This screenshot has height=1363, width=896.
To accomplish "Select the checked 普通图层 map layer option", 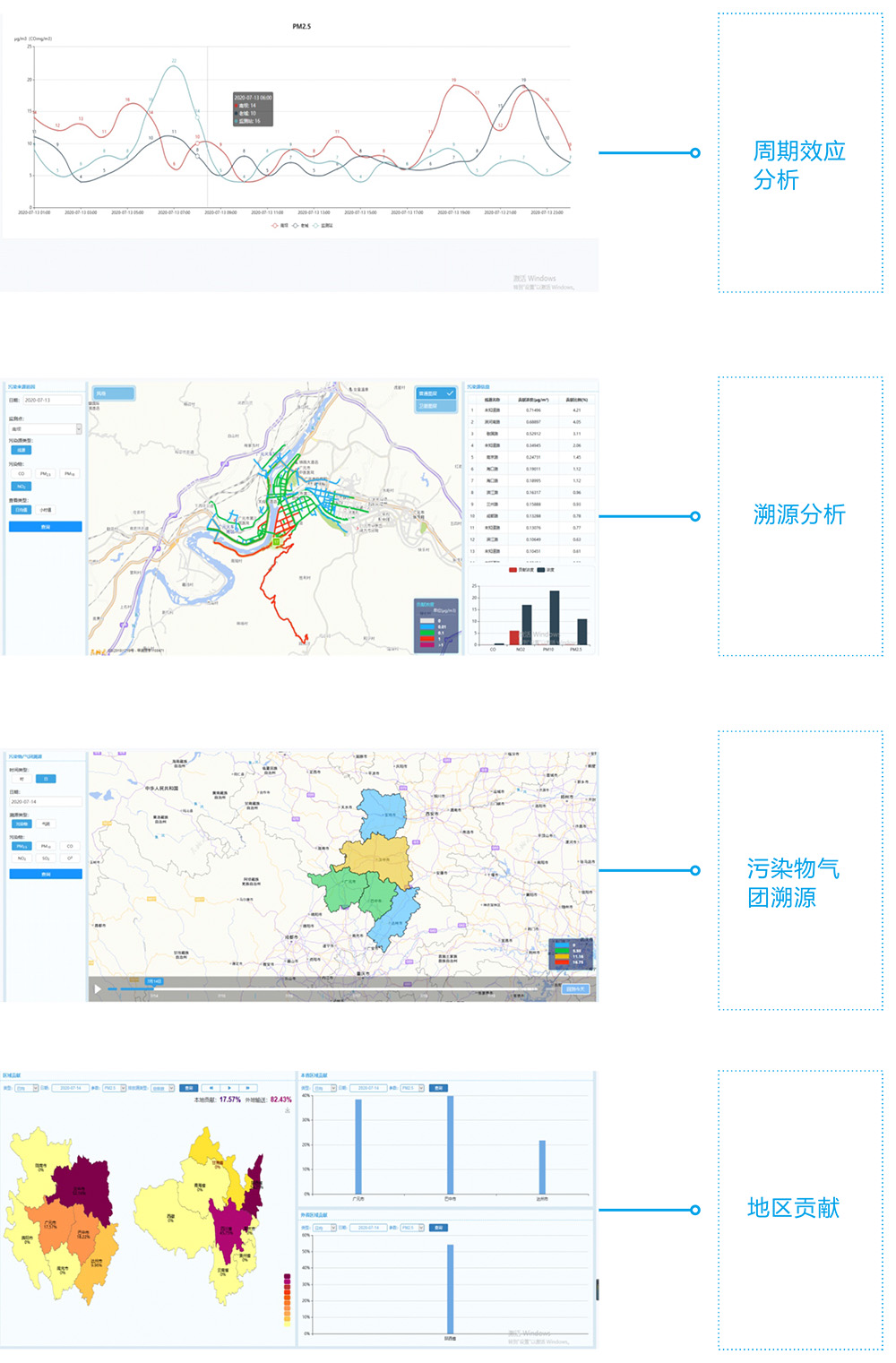I will click(435, 393).
